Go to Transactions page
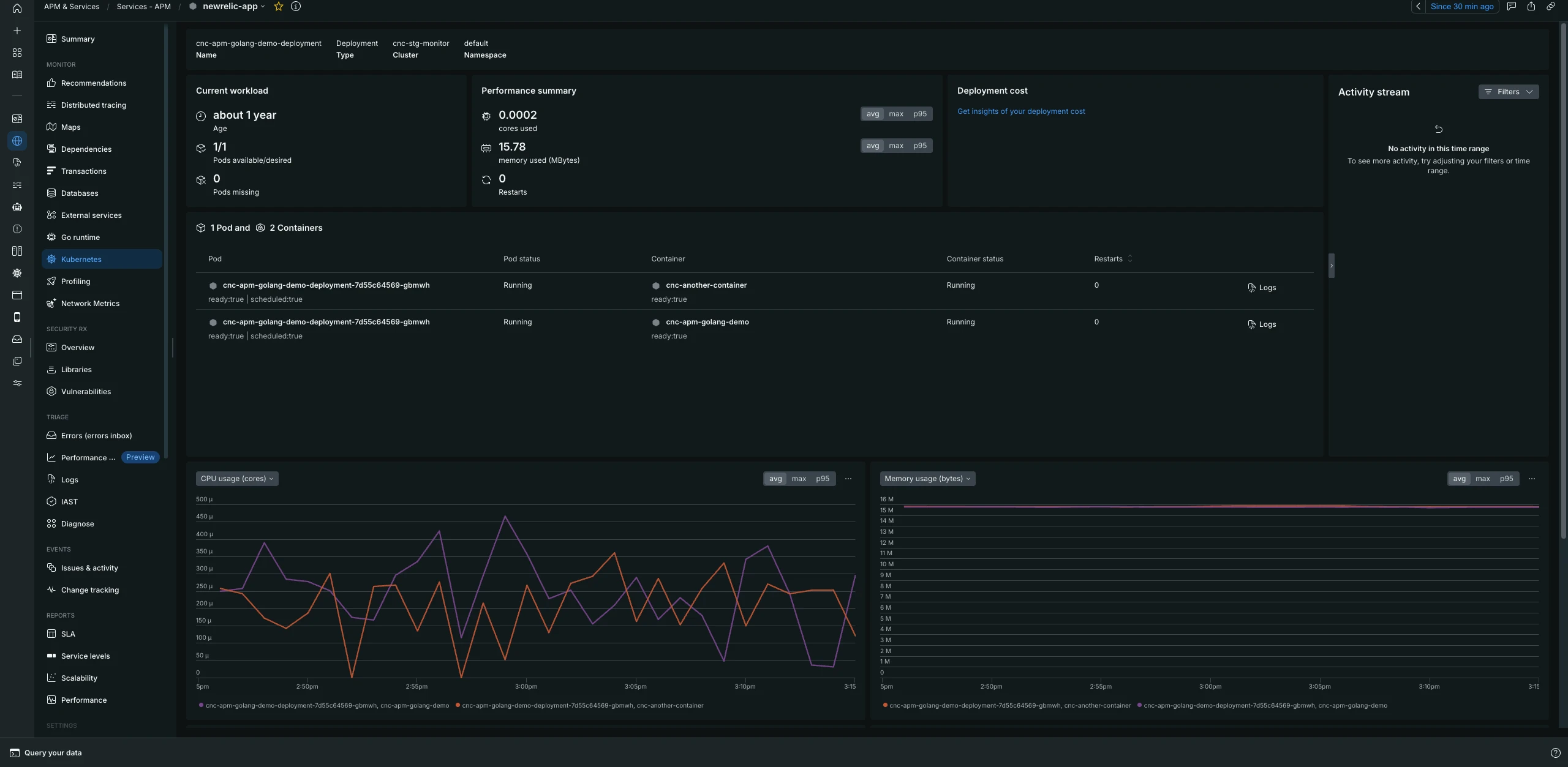Screen dimensions: 1568x767 (x=102, y=171)
